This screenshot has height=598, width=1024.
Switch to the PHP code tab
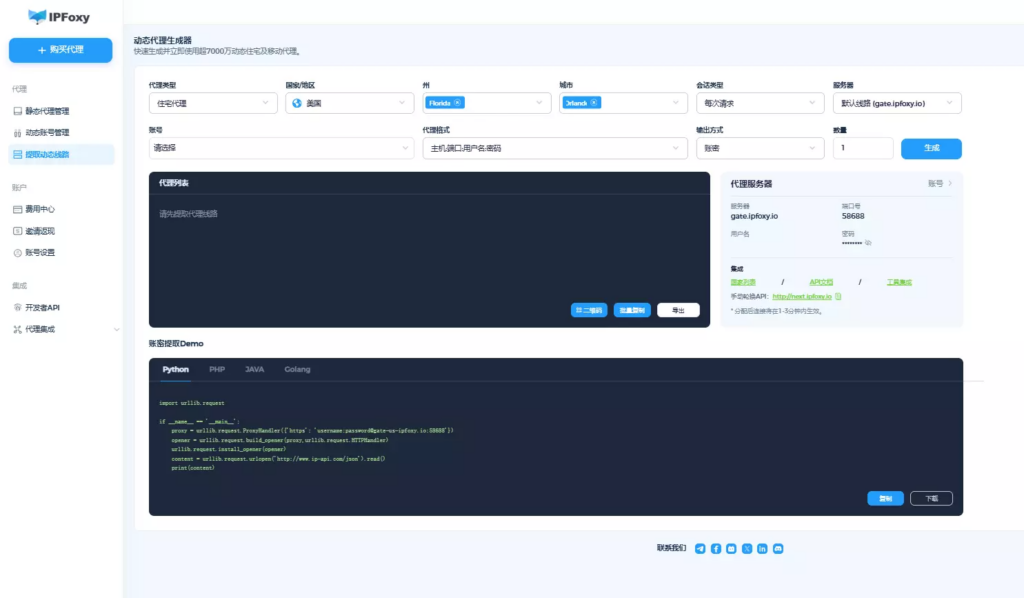pos(217,369)
